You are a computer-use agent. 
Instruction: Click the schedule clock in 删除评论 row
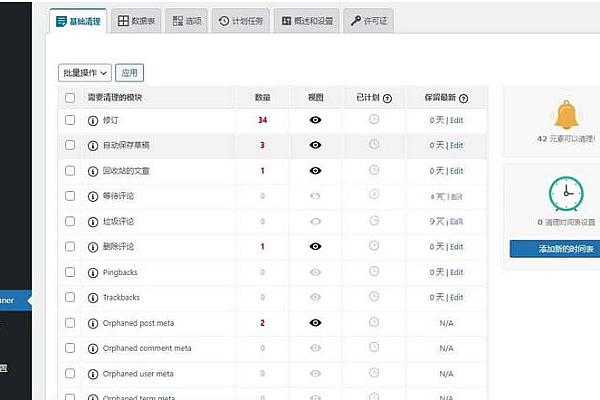tap(374, 245)
